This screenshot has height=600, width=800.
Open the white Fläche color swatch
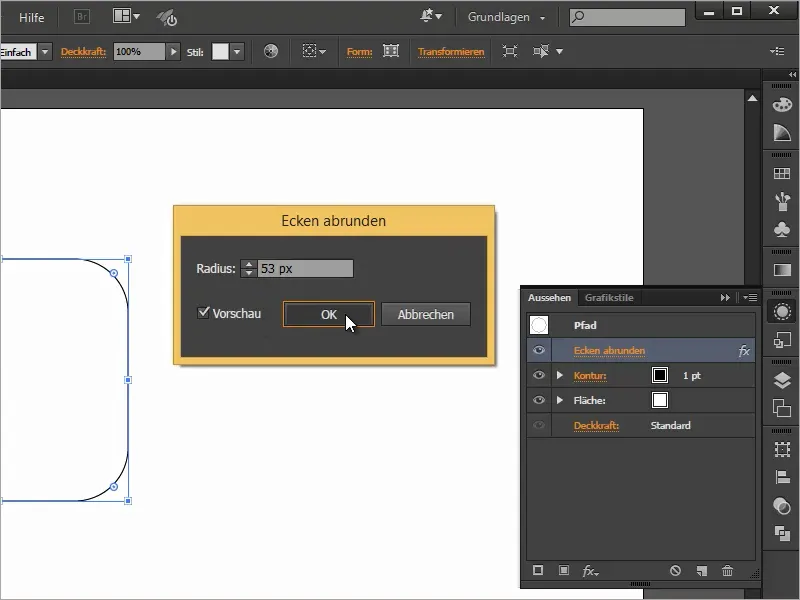(660, 400)
